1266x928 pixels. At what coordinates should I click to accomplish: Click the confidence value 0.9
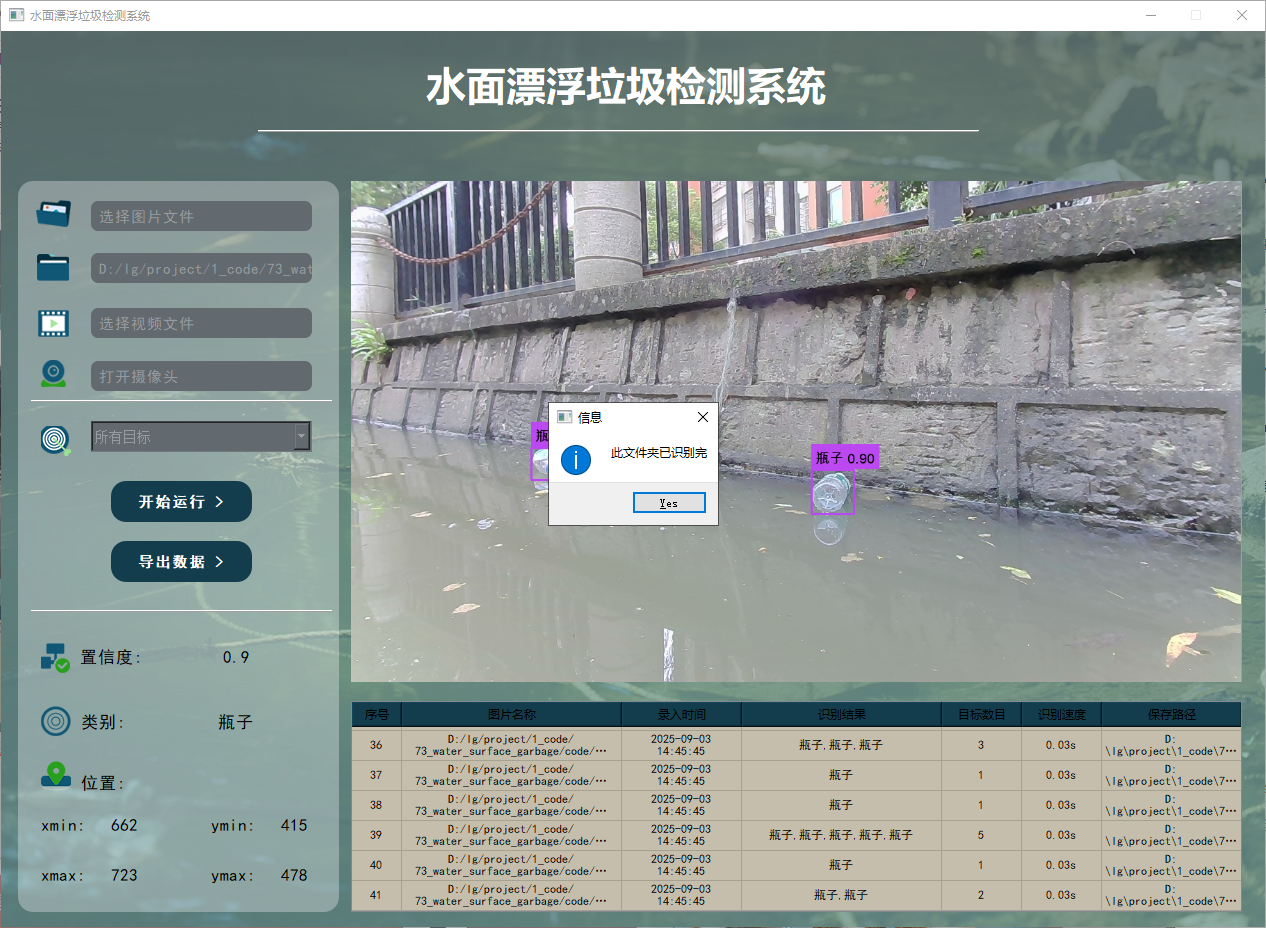coord(236,657)
